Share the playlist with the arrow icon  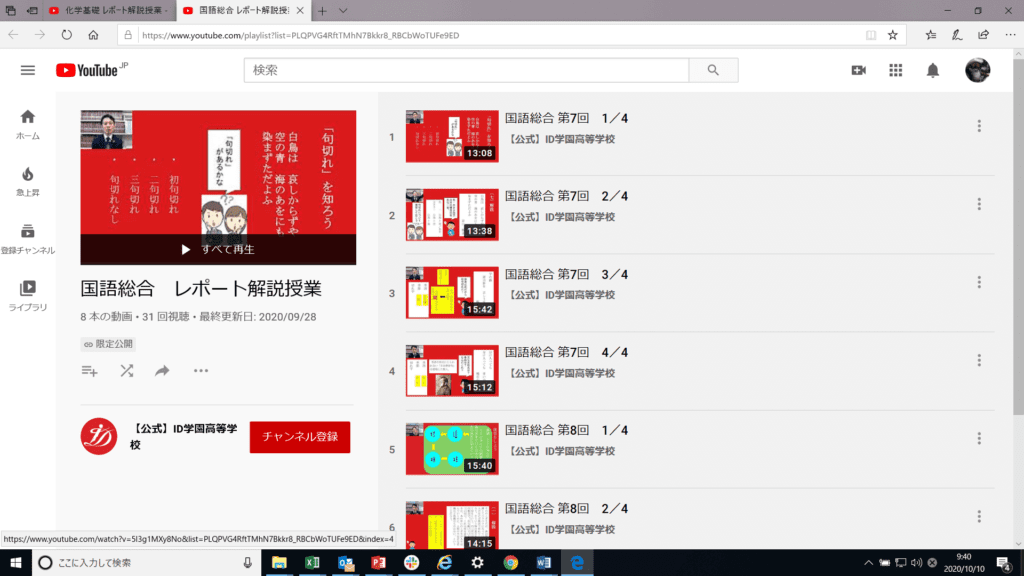coord(162,371)
